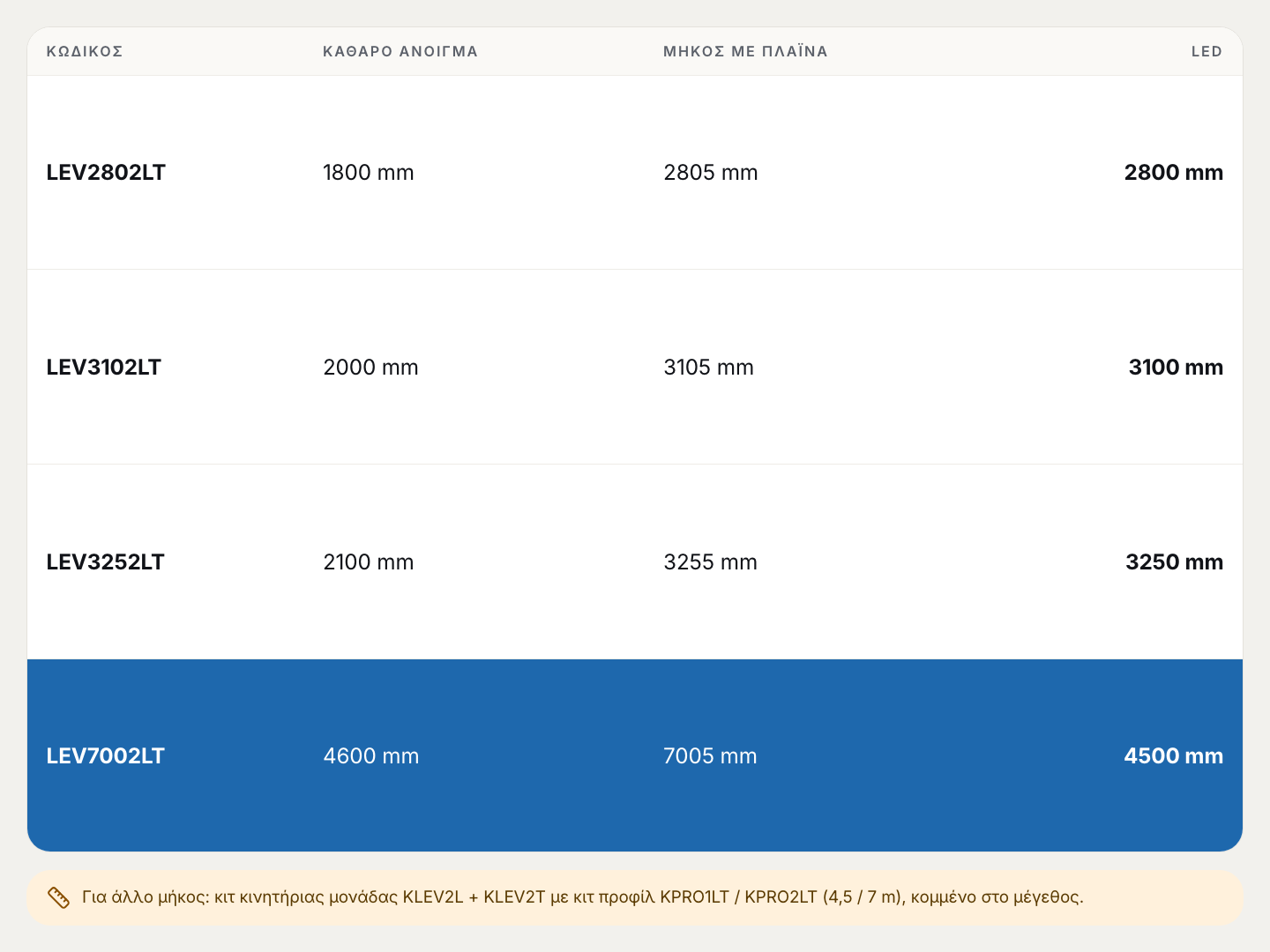1270x952 pixels.
Task: Click the 3255 mm length value
Action: pyautogui.click(x=711, y=562)
